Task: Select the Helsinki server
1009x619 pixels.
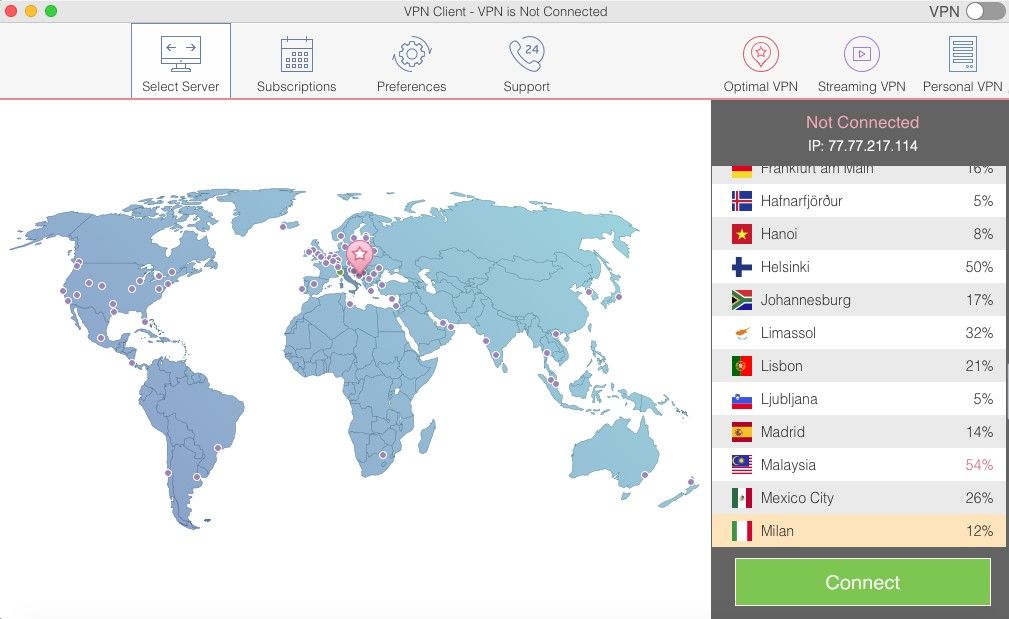Action: [x=858, y=266]
